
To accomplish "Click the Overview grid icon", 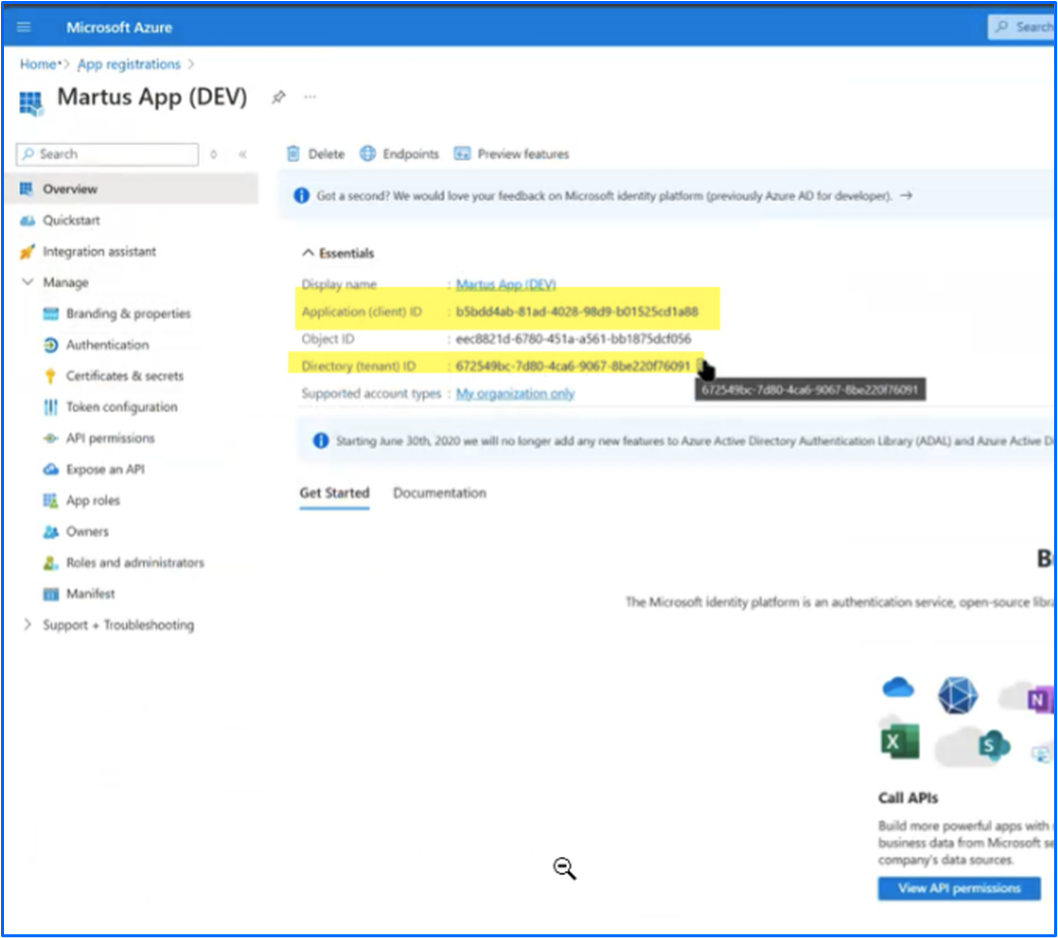I will (x=26, y=189).
